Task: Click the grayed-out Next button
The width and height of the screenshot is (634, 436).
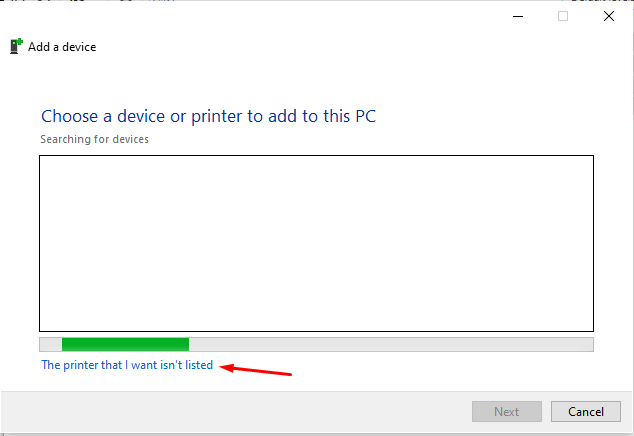Action: pos(507,411)
